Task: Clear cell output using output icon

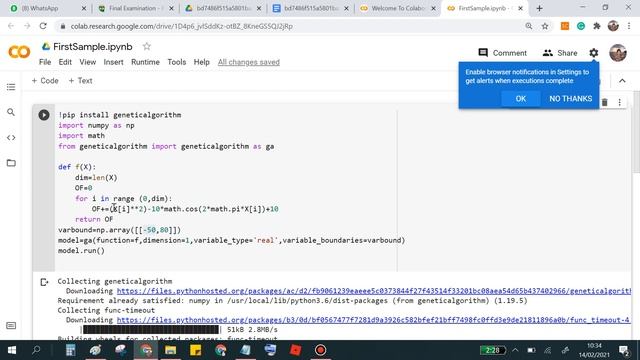Action: (x=44, y=282)
